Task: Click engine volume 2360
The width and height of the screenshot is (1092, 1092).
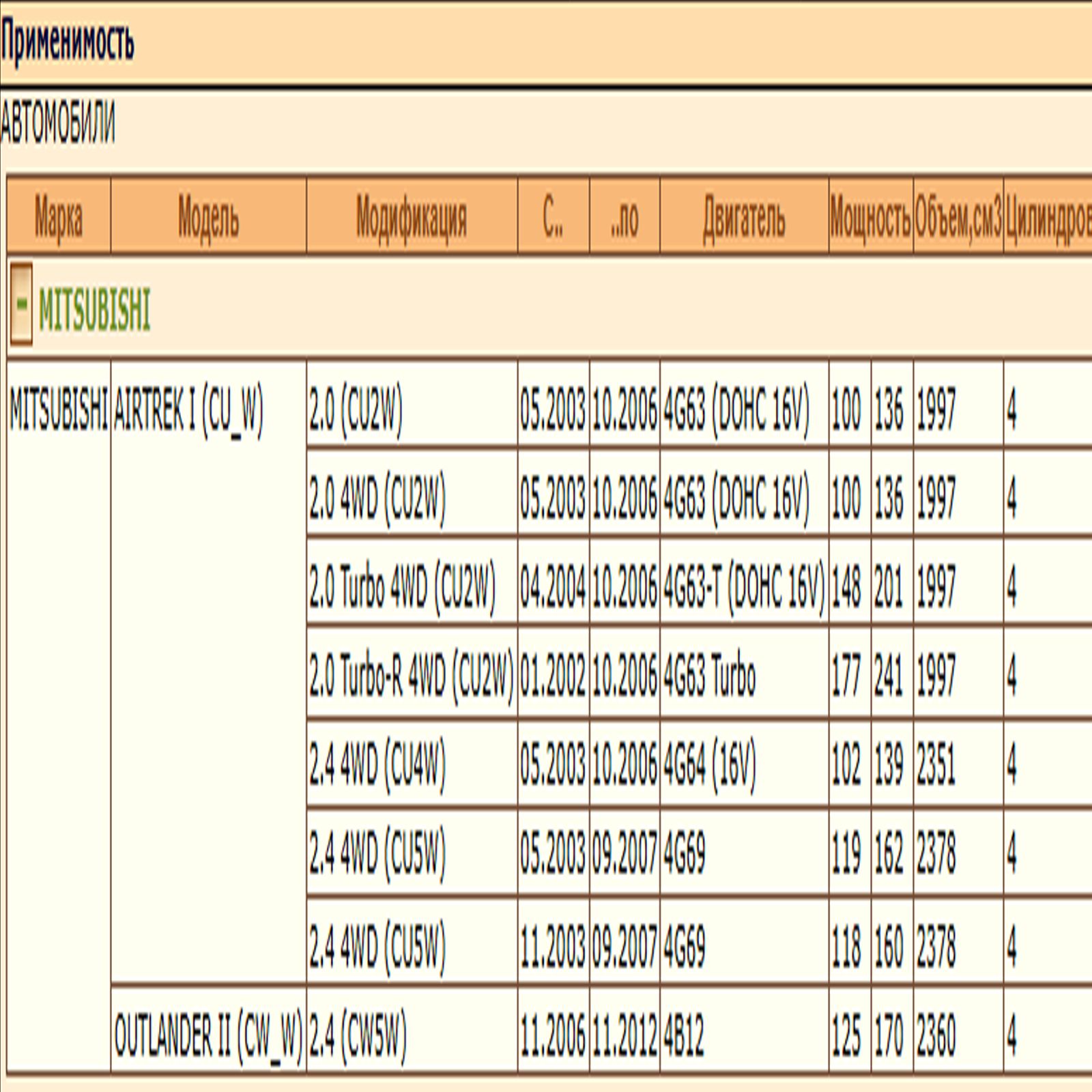Action: (x=936, y=1037)
